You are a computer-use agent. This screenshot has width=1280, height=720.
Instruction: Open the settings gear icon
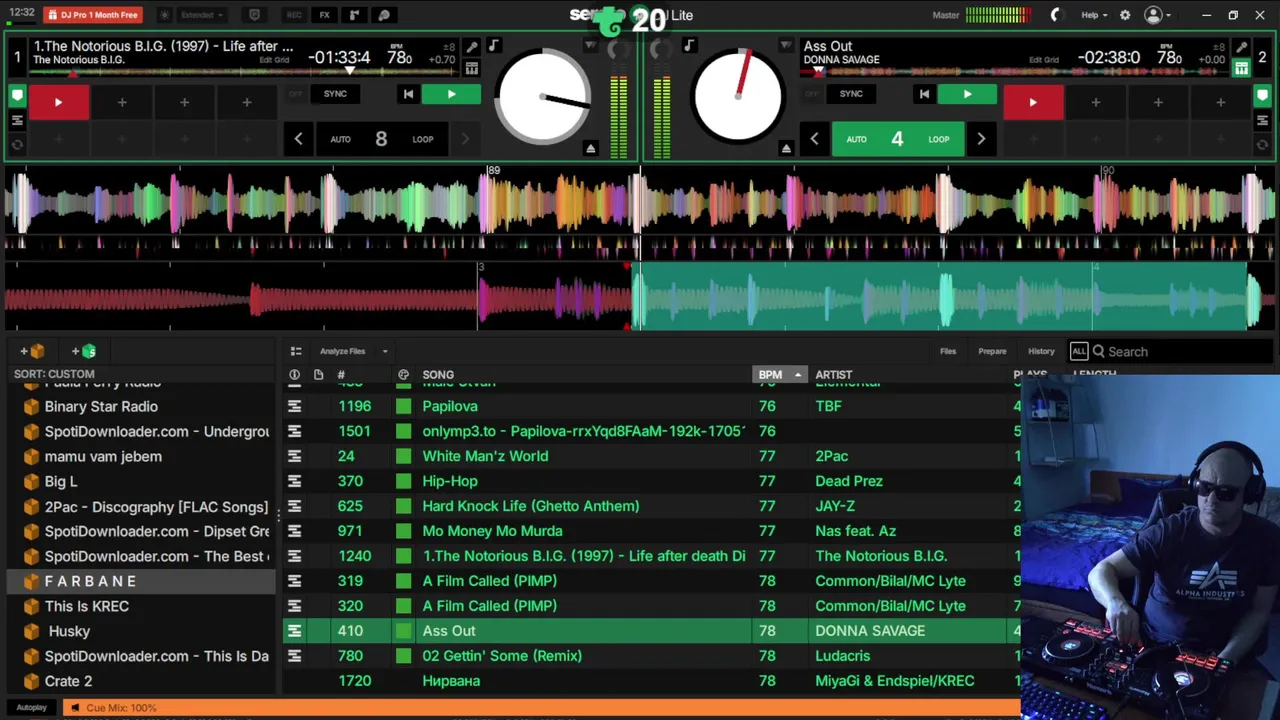1125,15
